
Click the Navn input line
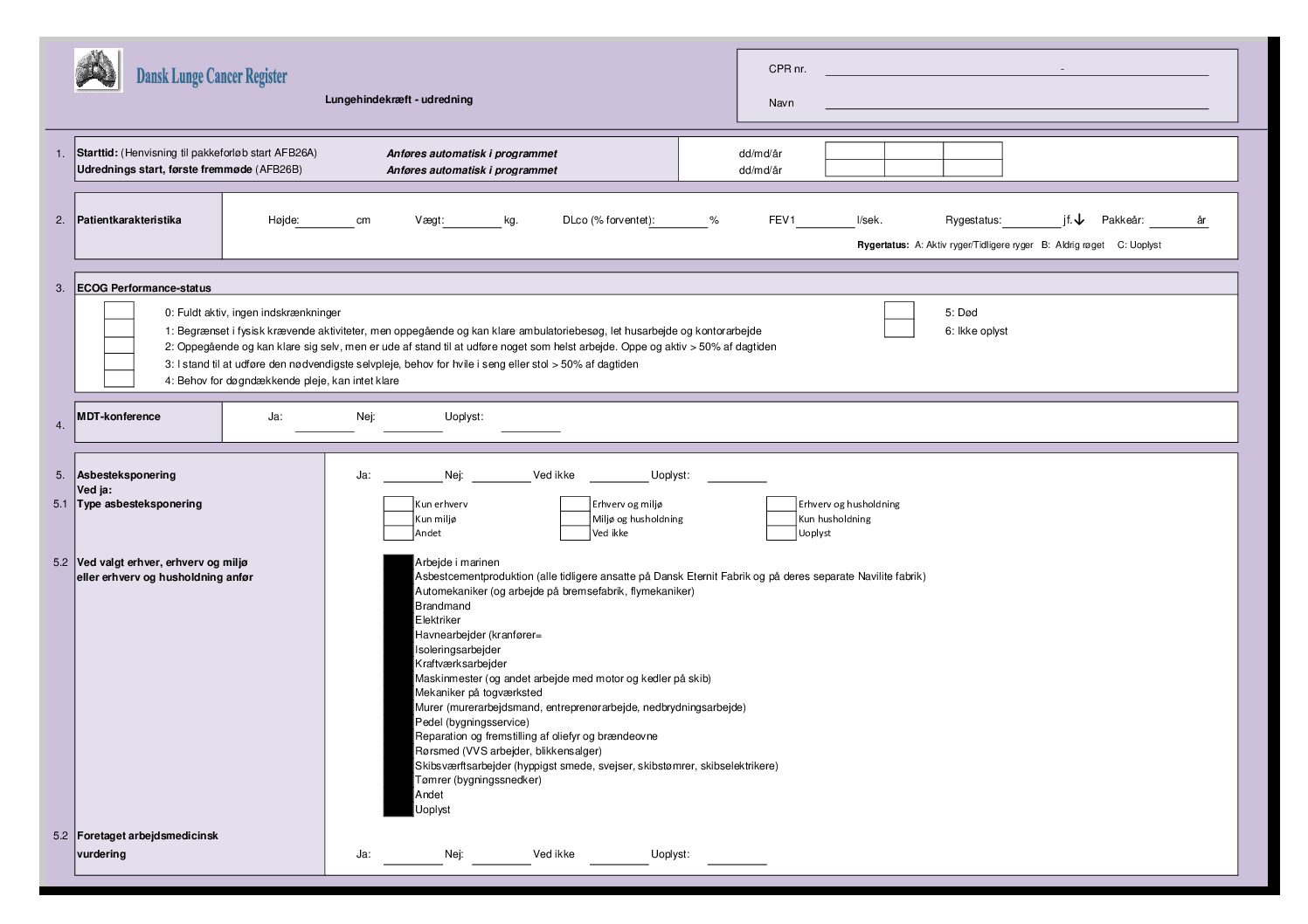click(1017, 101)
